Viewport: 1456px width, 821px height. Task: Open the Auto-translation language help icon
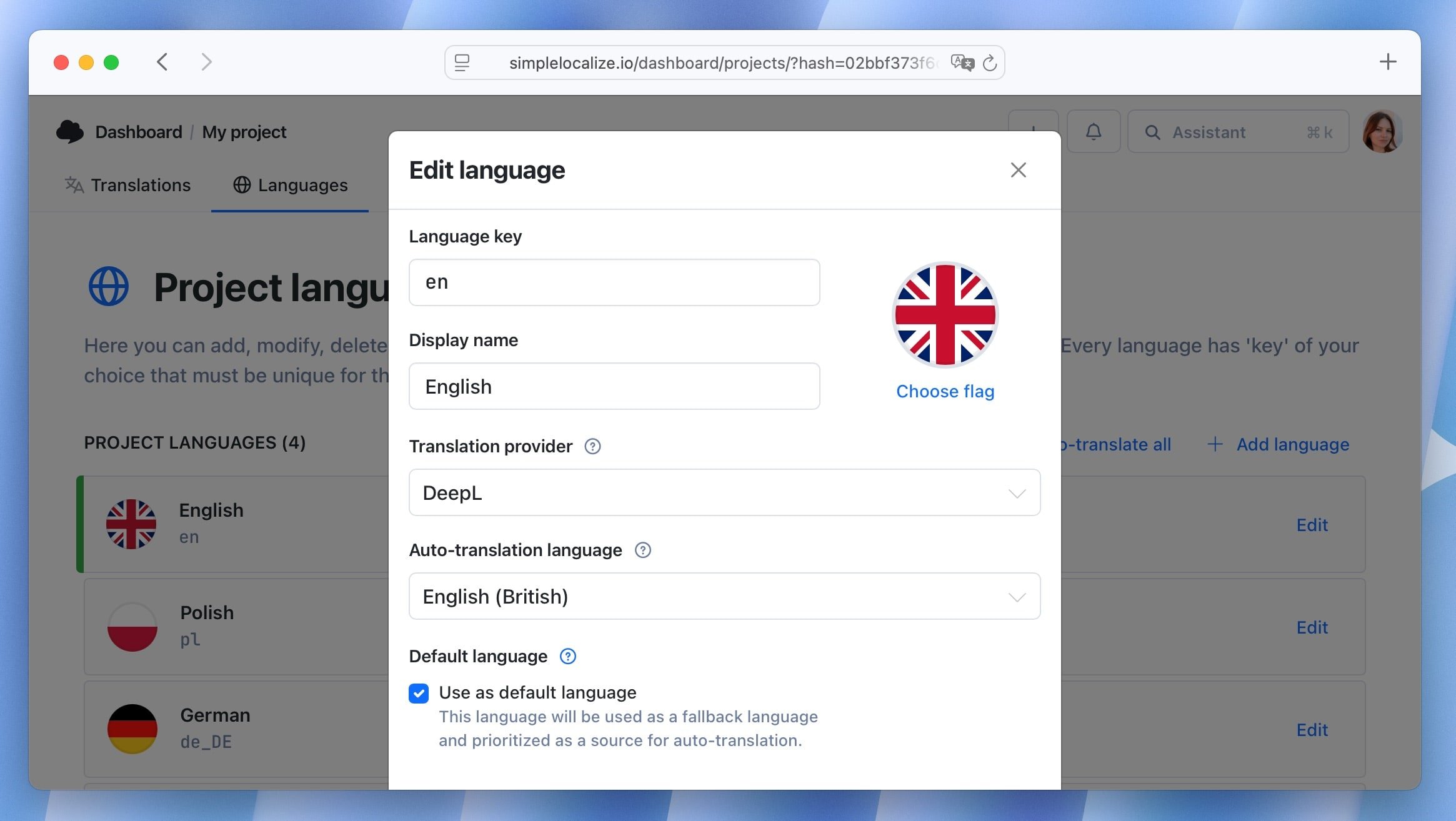click(x=644, y=550)
